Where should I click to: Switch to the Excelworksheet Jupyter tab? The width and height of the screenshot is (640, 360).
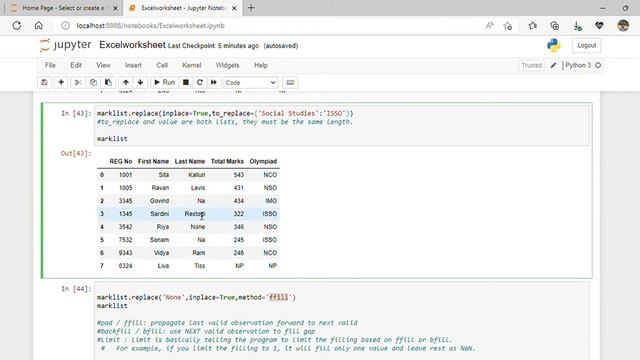[182, 8]
